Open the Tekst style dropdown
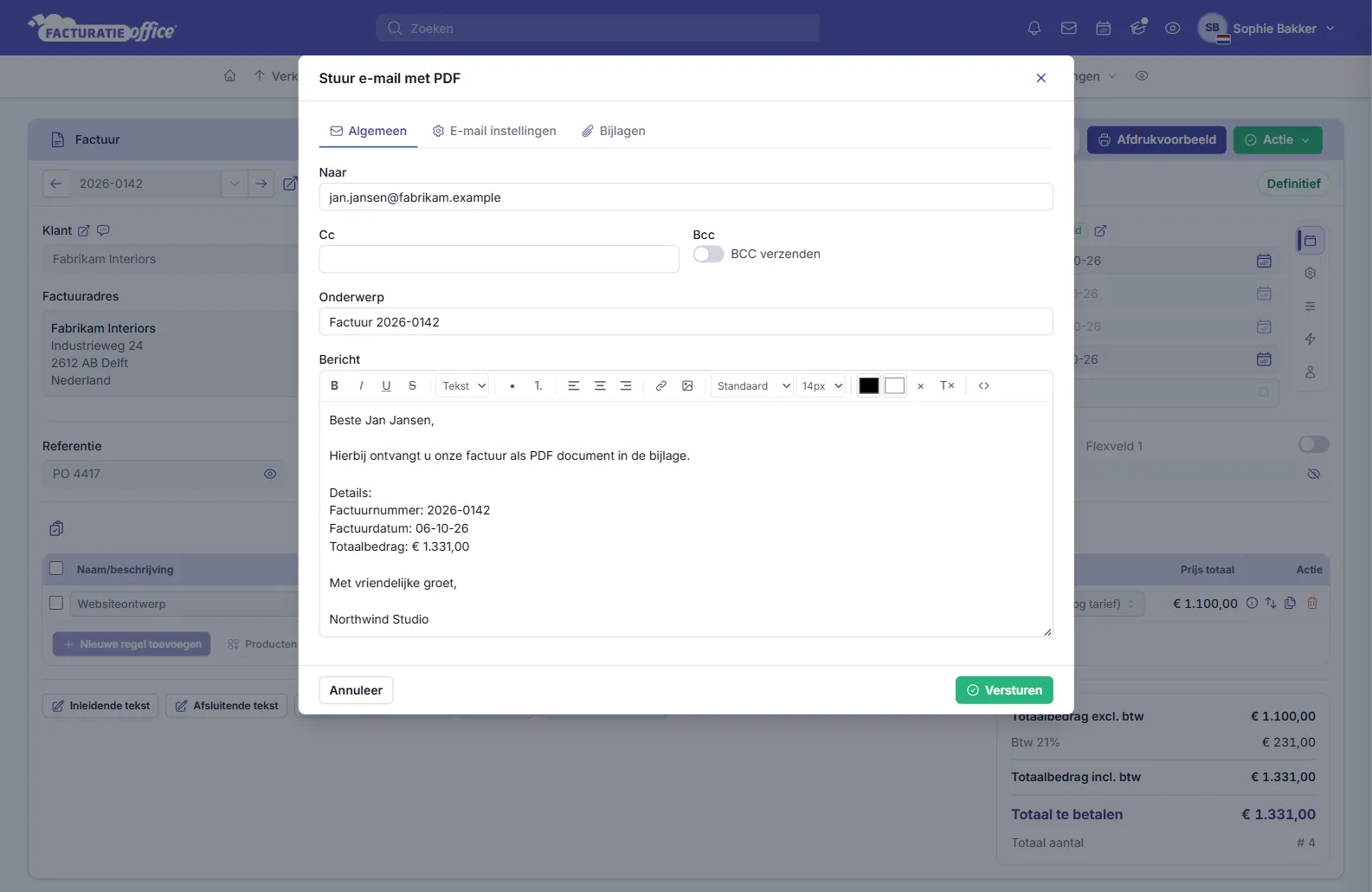1372x892 pixels. [464, 386]
